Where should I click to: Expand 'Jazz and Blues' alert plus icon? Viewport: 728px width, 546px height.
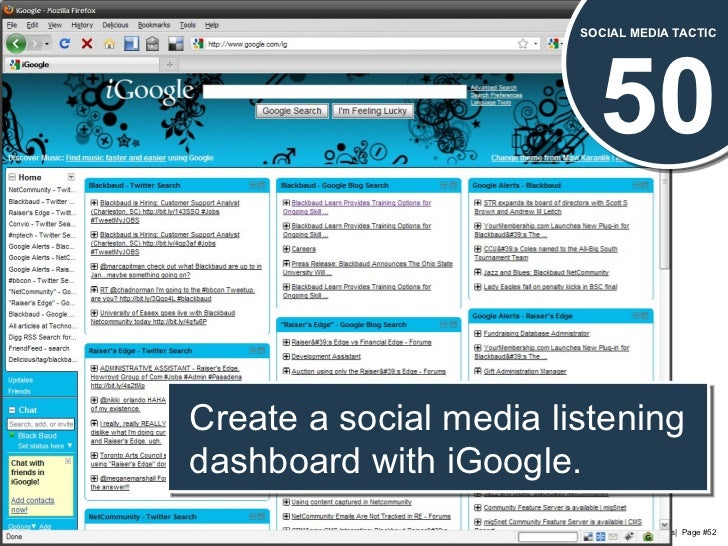(x=477, y=273)
